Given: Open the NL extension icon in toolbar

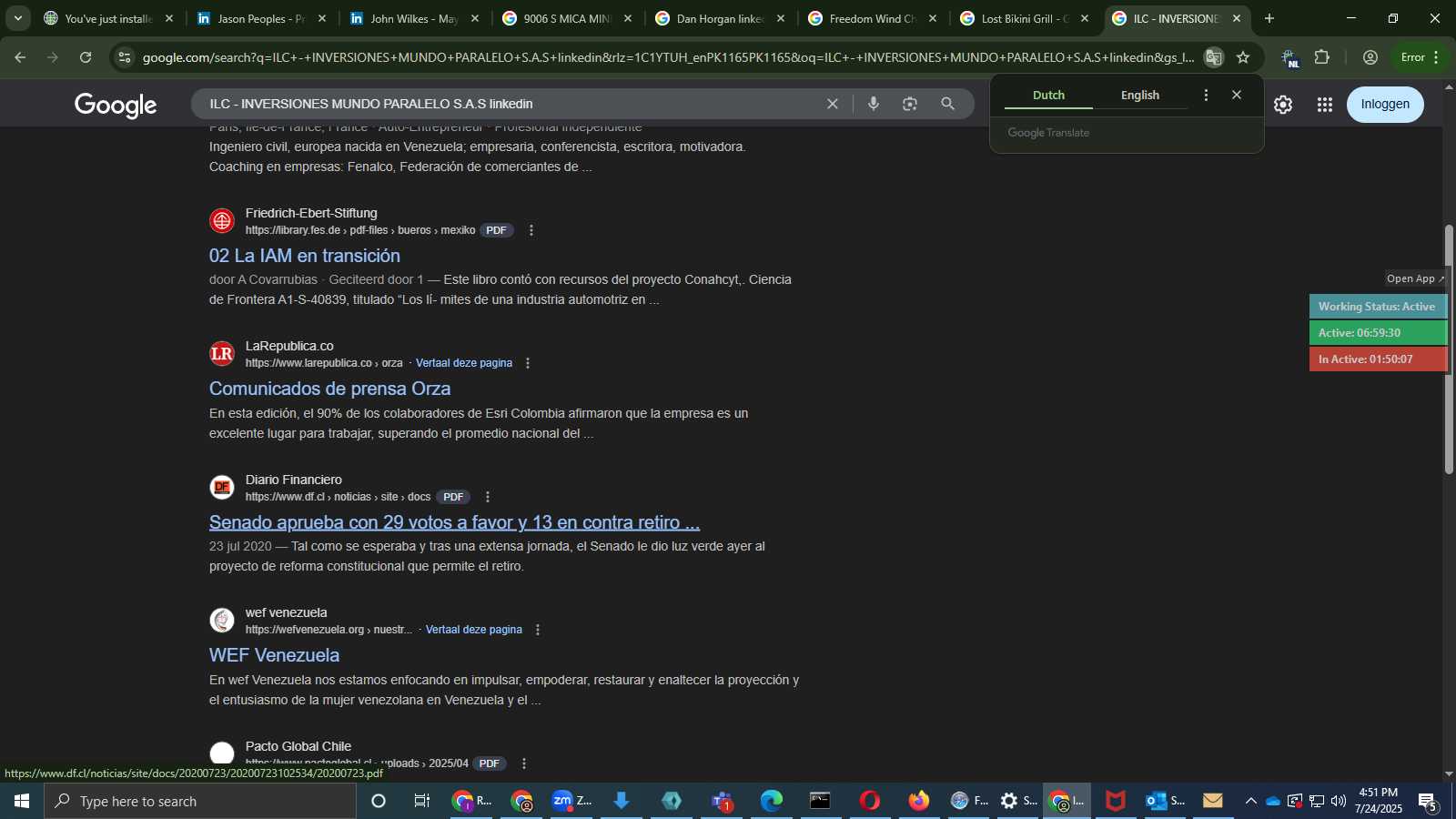Looking at the screenshot, I should [x=1290, y=58].
